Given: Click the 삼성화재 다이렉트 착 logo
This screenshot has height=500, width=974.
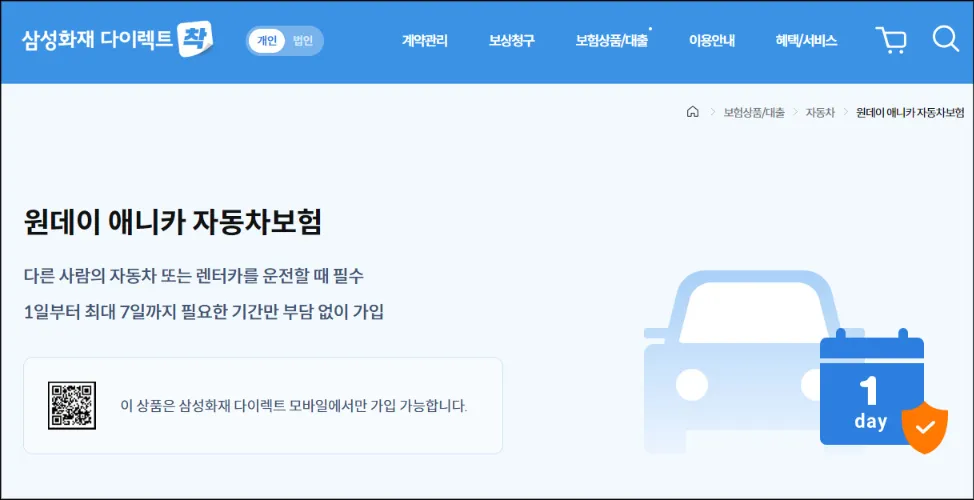Looking at the screenshot, I should pos(117,40).
